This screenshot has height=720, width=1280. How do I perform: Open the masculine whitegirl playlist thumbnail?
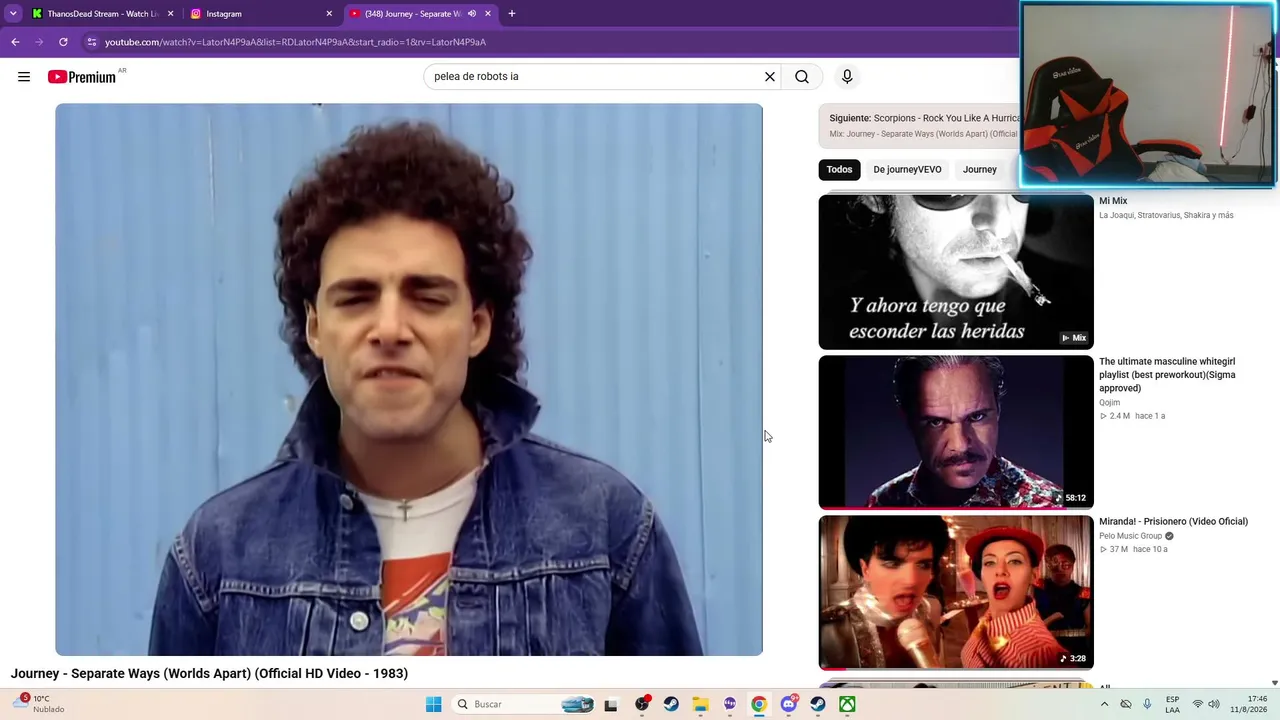click(956, 432)
